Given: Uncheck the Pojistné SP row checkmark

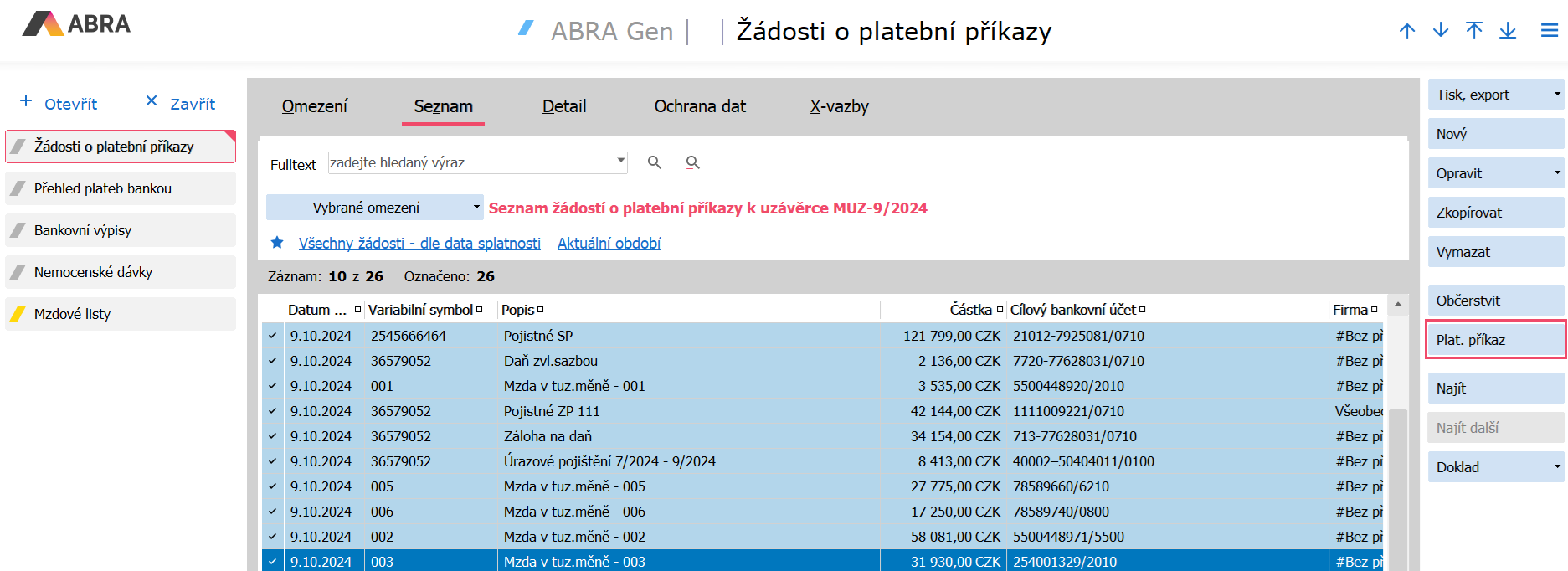Looking at the screenshot, I should pos(273,336).
